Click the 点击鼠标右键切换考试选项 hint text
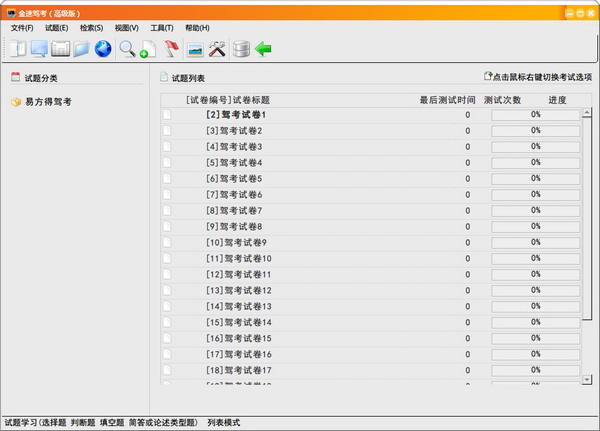This screenshot has width=600, height=431. click(x=542, y=77)
